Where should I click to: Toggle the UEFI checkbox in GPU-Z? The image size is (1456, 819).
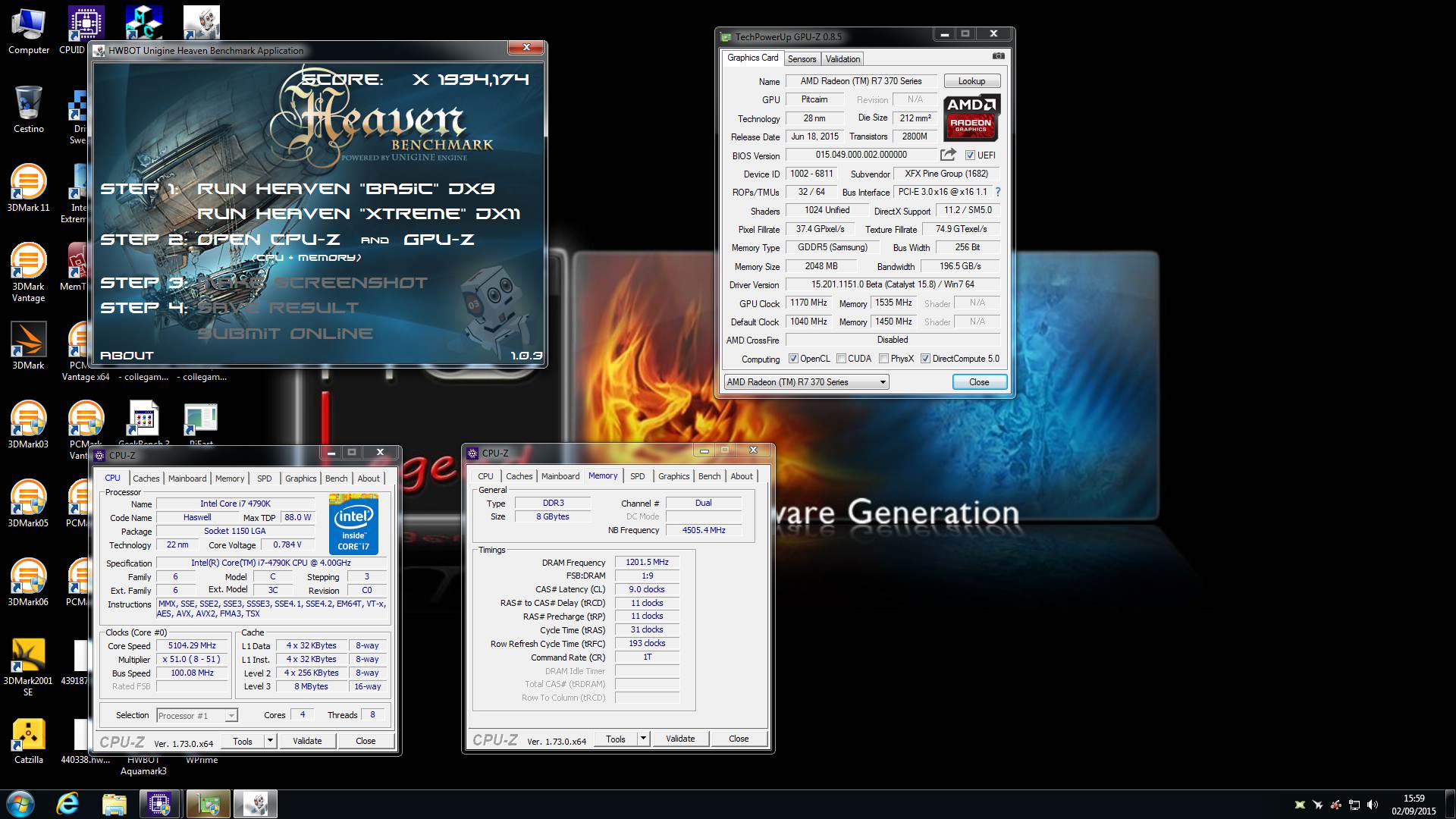tap(970, 155)
